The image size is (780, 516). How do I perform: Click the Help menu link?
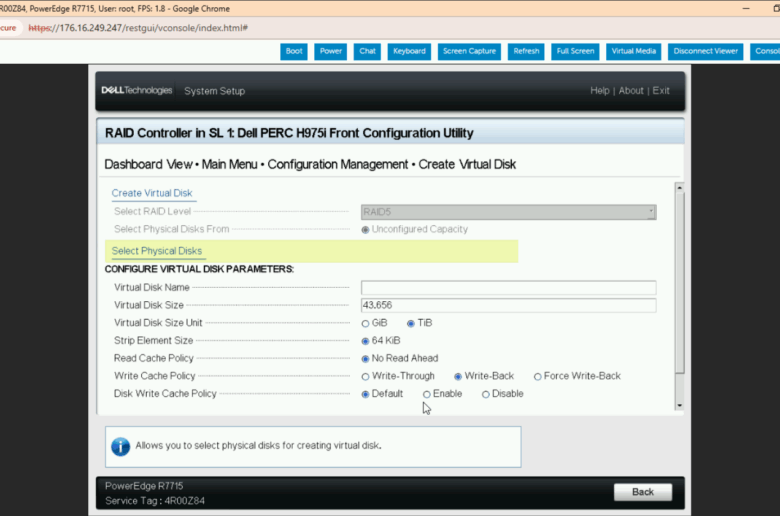599,90
